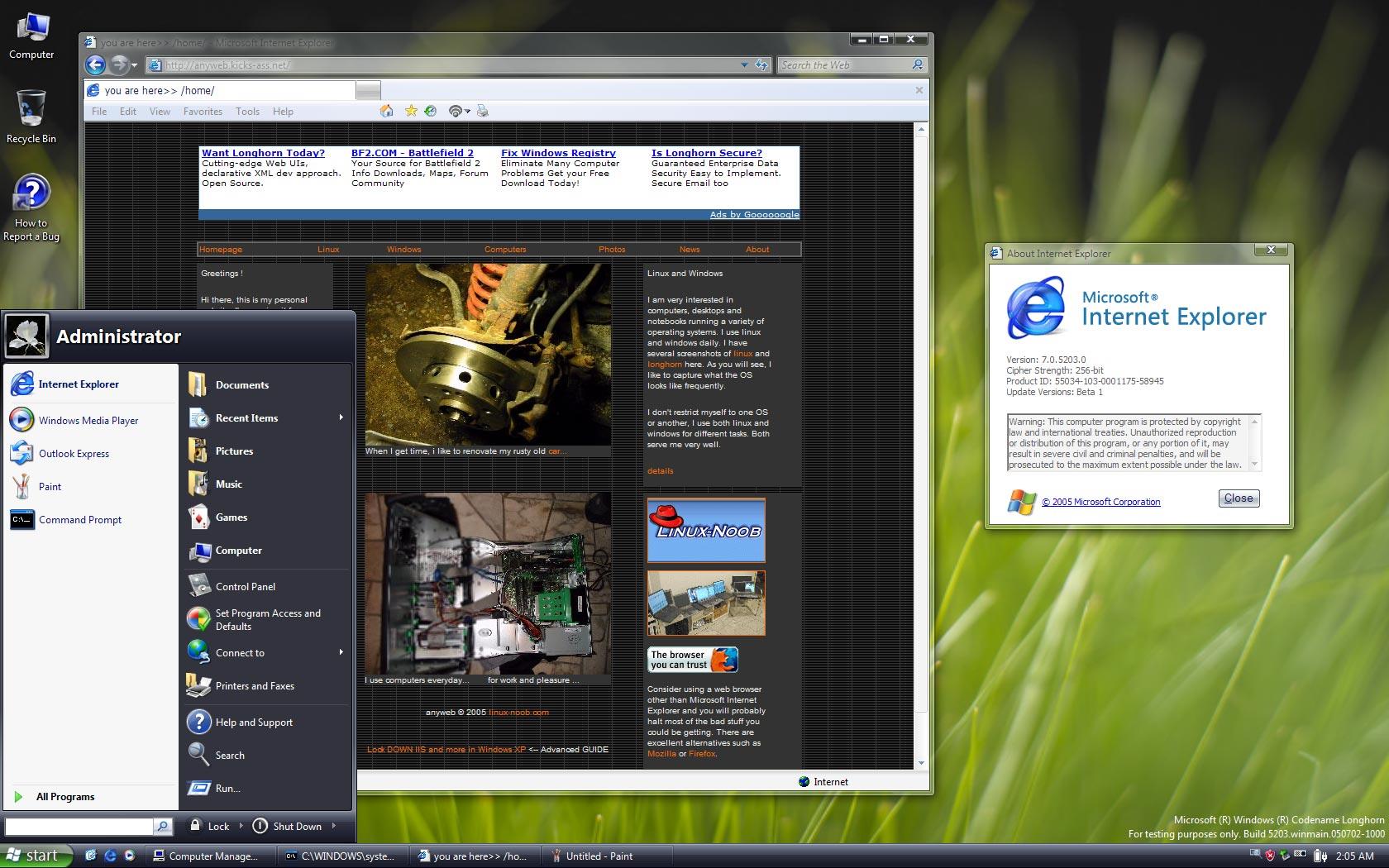This screenshot has width=1389, height=868.
Task: Expand the Connect to submenu arrow
Action: [341, 652]
